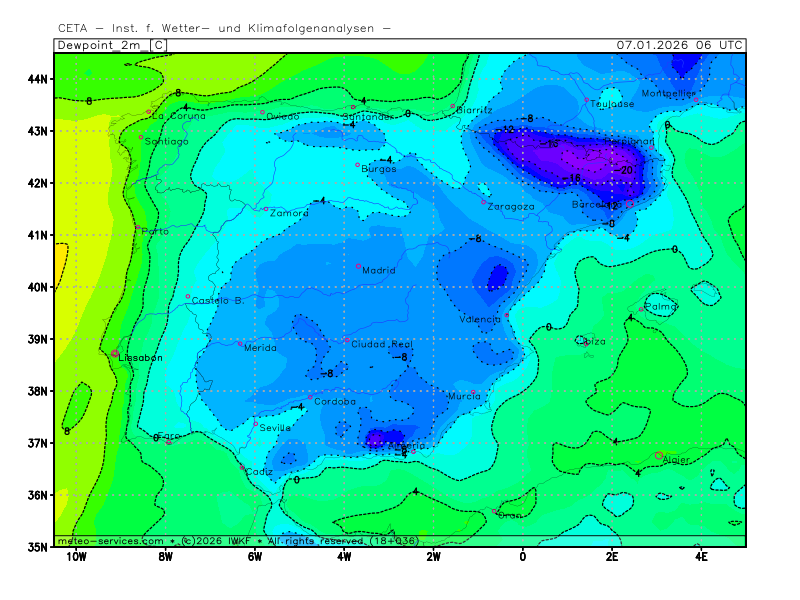
Task: Select the Zaragoza location marker
Action: tap(484, 202)
